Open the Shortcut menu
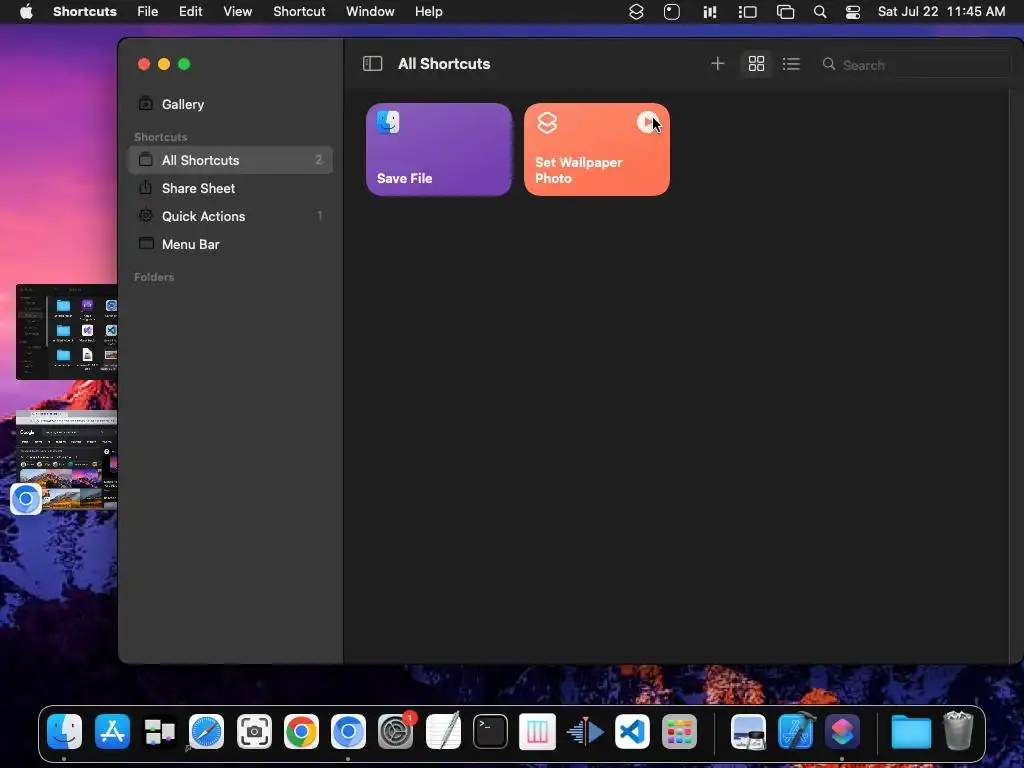1024x768 pixels. coord(299,11)
